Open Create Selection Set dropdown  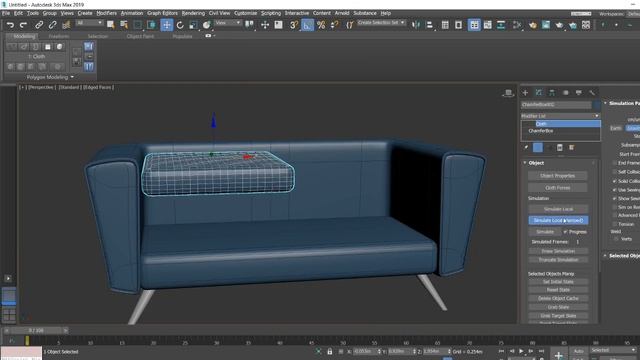coord(381,23)
